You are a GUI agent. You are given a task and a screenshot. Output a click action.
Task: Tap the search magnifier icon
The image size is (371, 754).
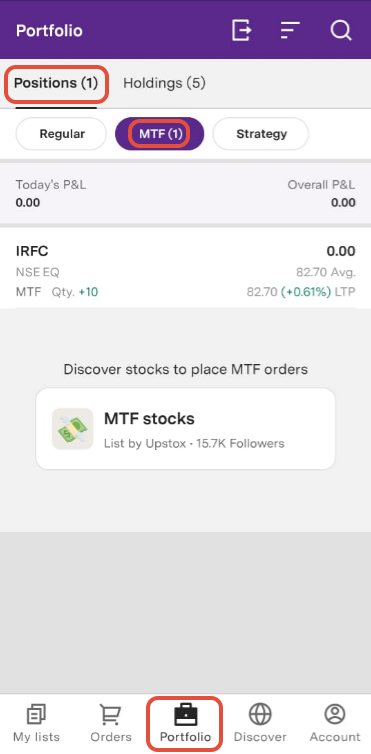click(x=341, y=30)
